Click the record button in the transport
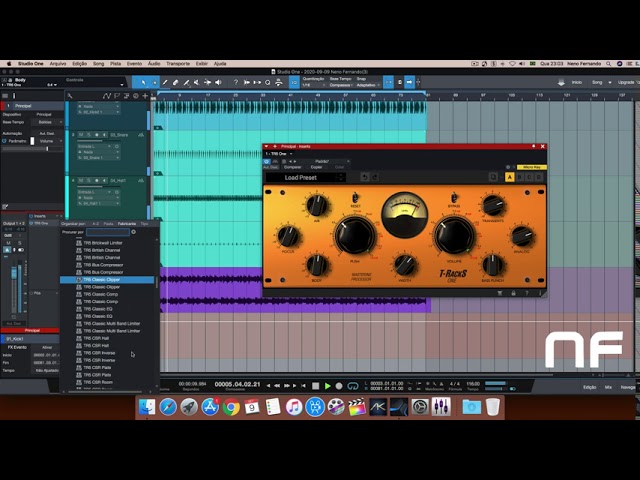This screenshot has height=480, width=640. click(339, 386)
